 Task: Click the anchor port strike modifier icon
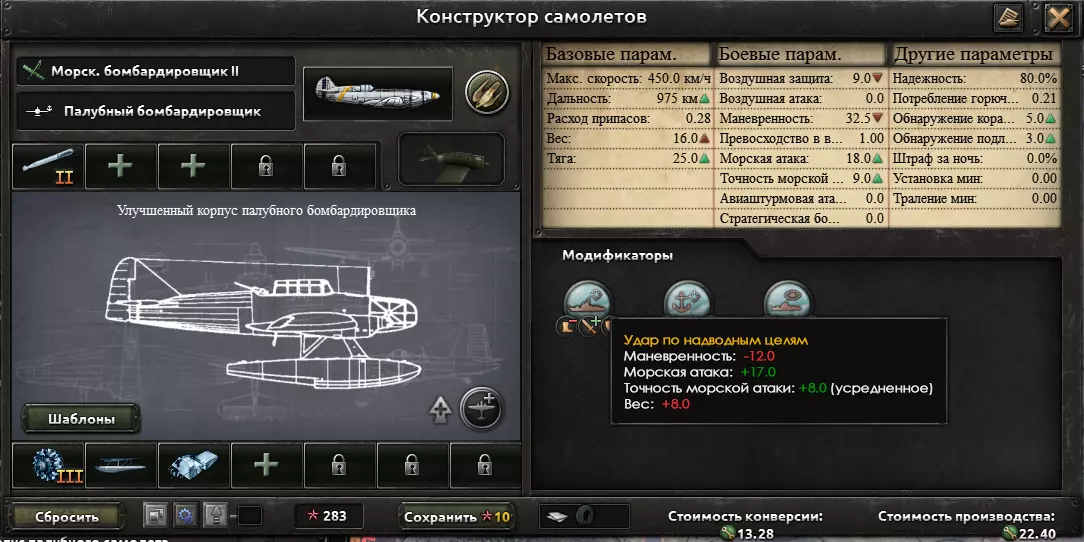coord(687,299)
